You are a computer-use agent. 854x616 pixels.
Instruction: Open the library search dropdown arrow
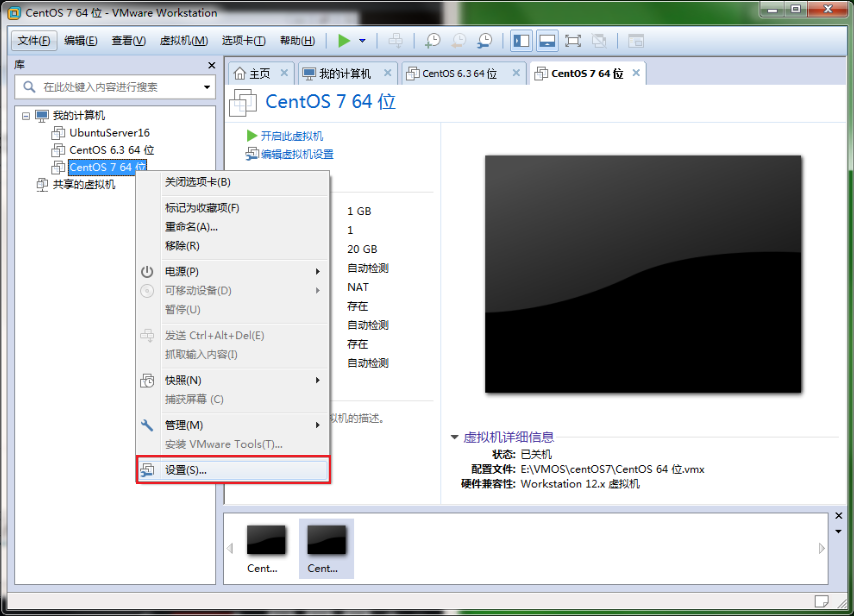click(207, 87)
